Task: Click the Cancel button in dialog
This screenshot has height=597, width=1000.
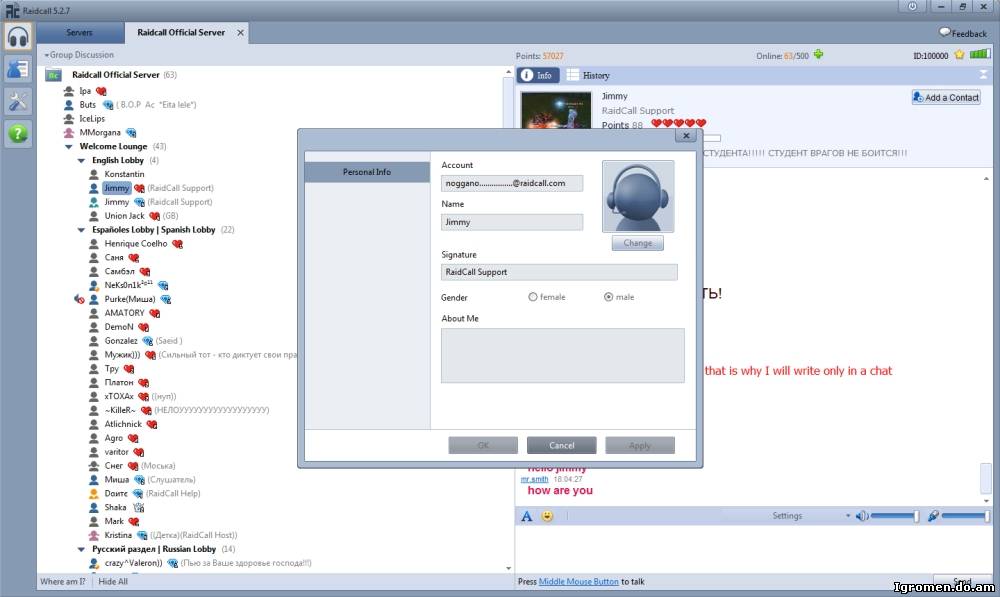Action: click(561, 445)
